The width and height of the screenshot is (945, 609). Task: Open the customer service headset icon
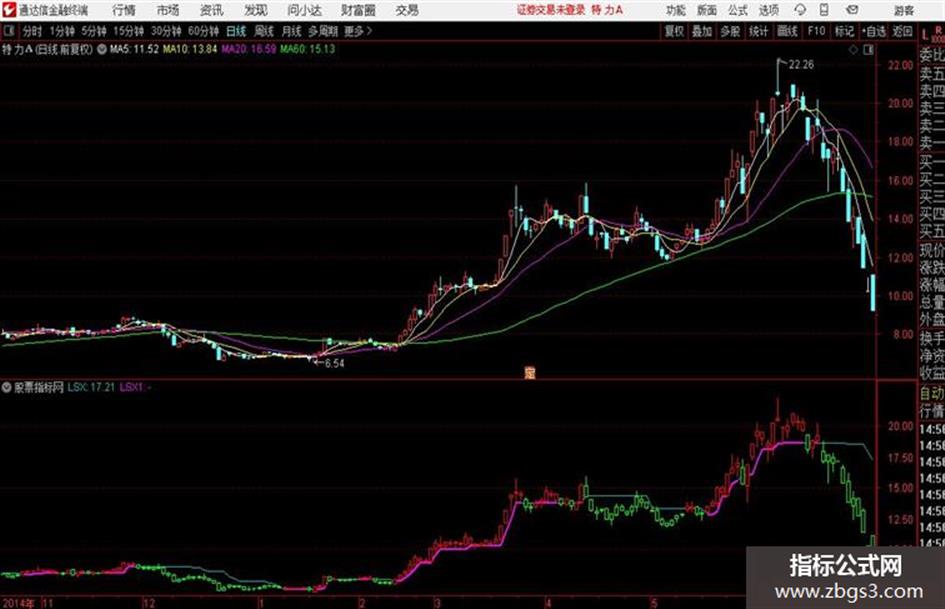[800, 10]
